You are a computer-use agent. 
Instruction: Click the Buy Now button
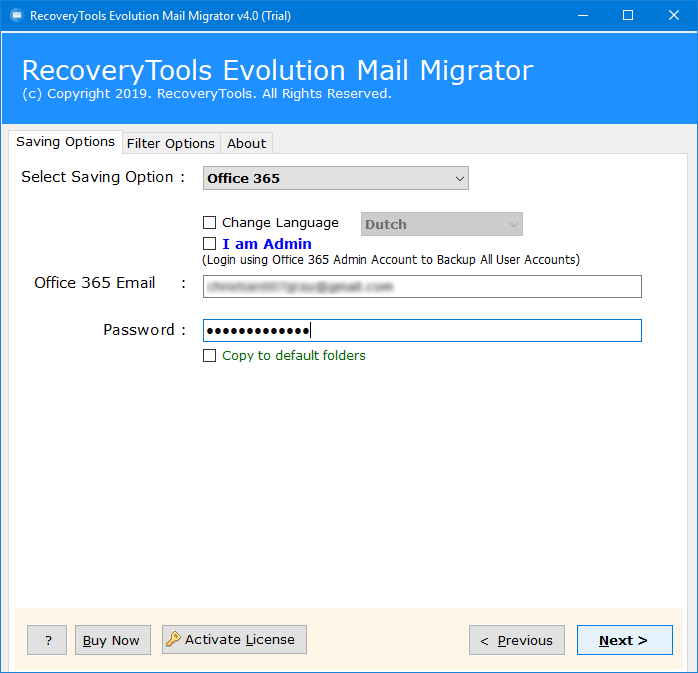pos(113,640)
